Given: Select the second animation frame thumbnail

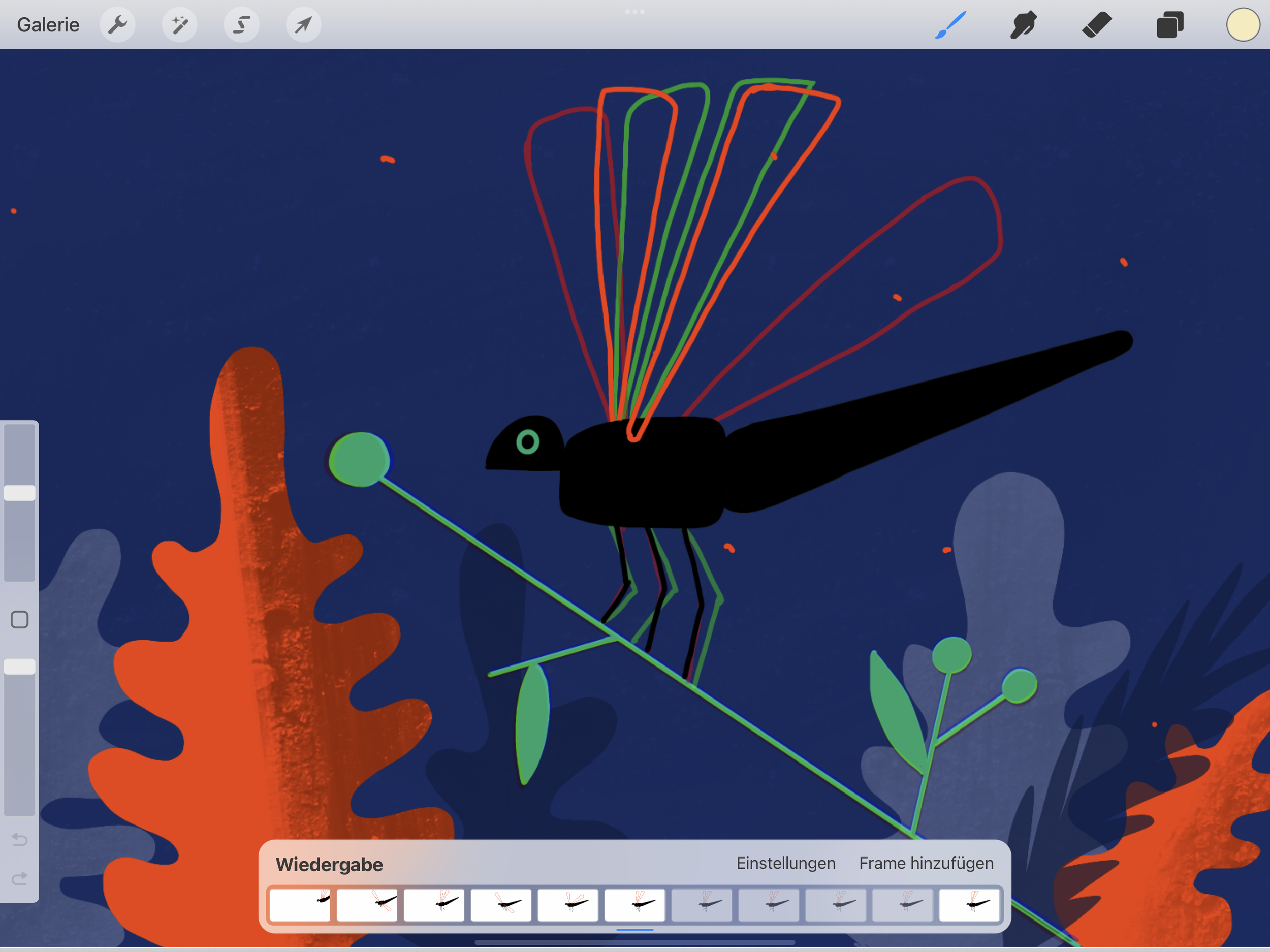Looking at the screenshot, I should (367, 905).
